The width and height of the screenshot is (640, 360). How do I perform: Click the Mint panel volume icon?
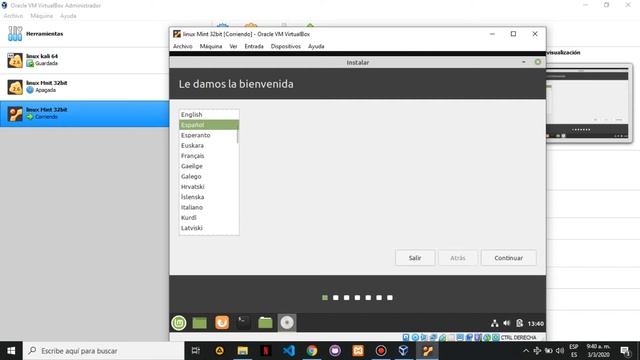pos(507,323)
